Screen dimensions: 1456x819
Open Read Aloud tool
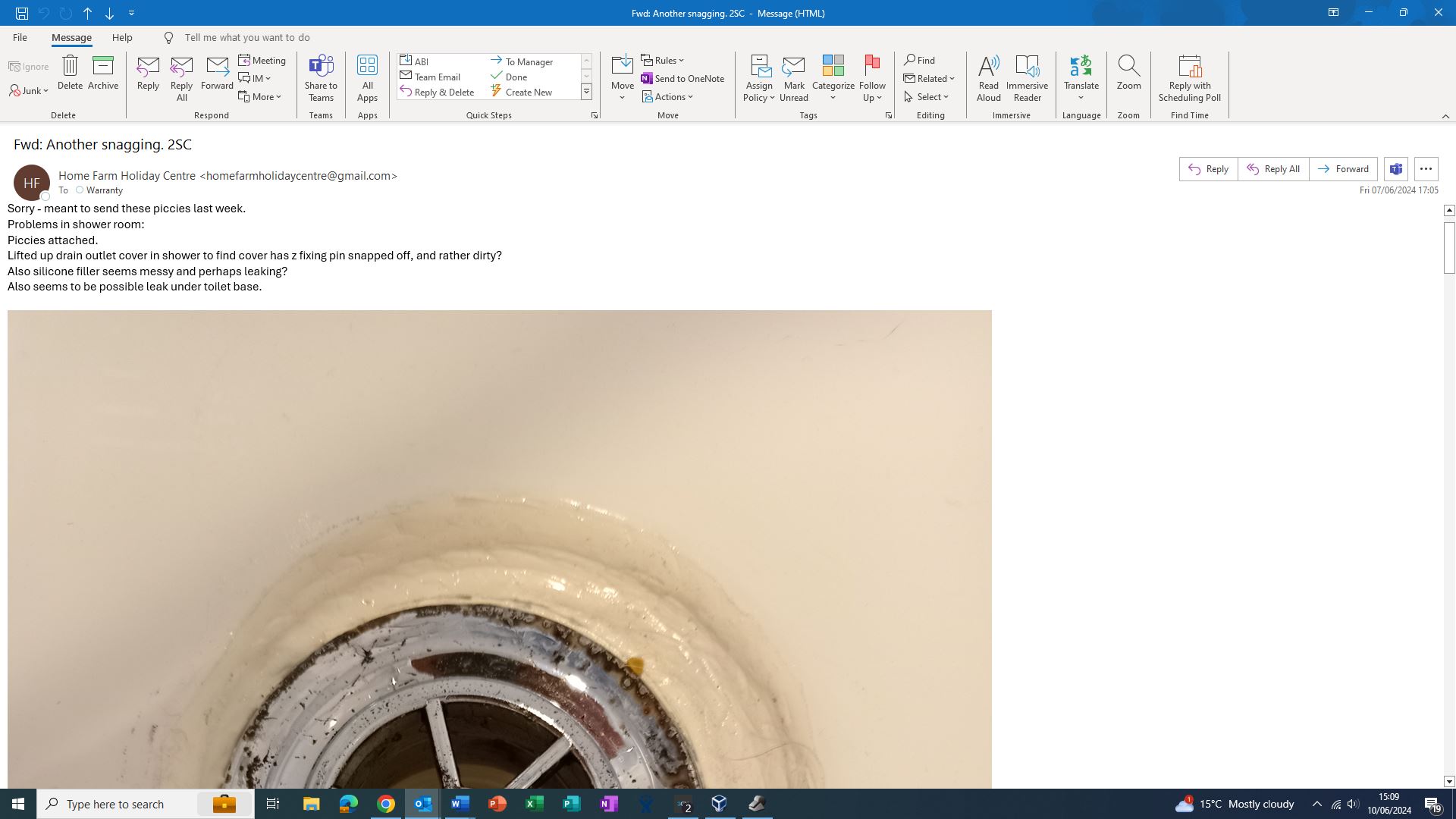(988, 67)
